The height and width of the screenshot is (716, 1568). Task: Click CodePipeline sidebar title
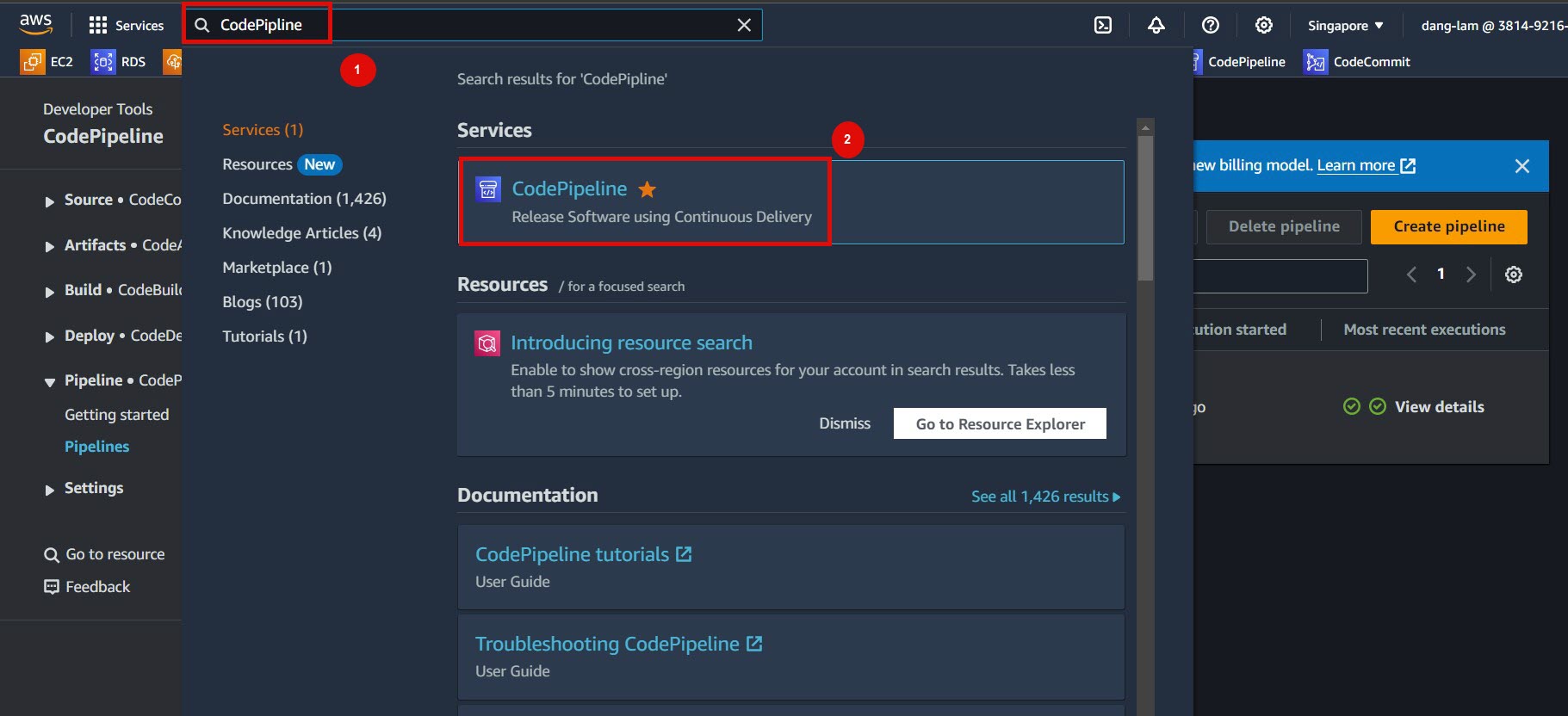103,136
